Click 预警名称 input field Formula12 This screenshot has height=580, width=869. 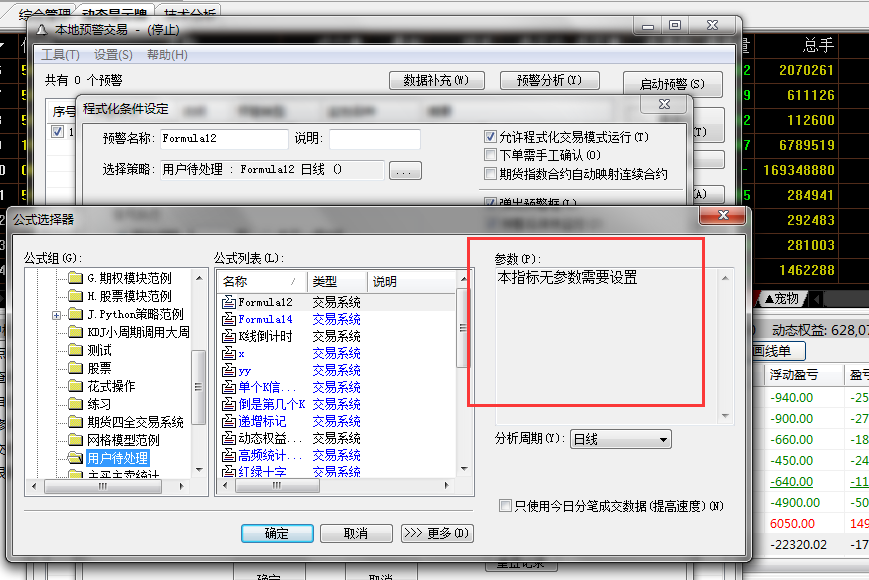tap(224, 139)
